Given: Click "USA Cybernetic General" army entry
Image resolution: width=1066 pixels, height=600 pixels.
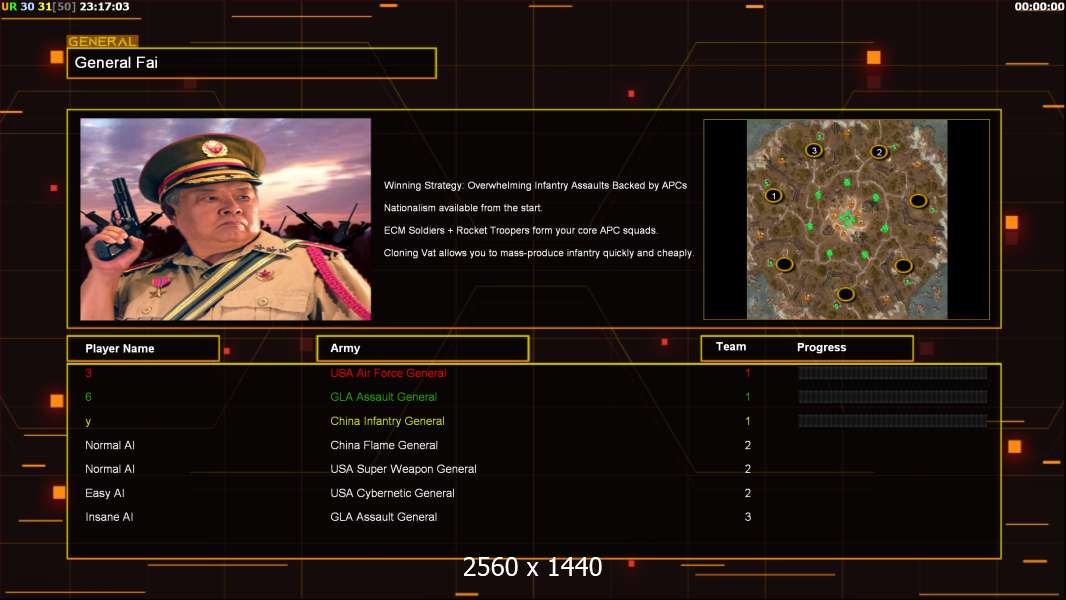Looking at the screenshot, I should point(392,493).
